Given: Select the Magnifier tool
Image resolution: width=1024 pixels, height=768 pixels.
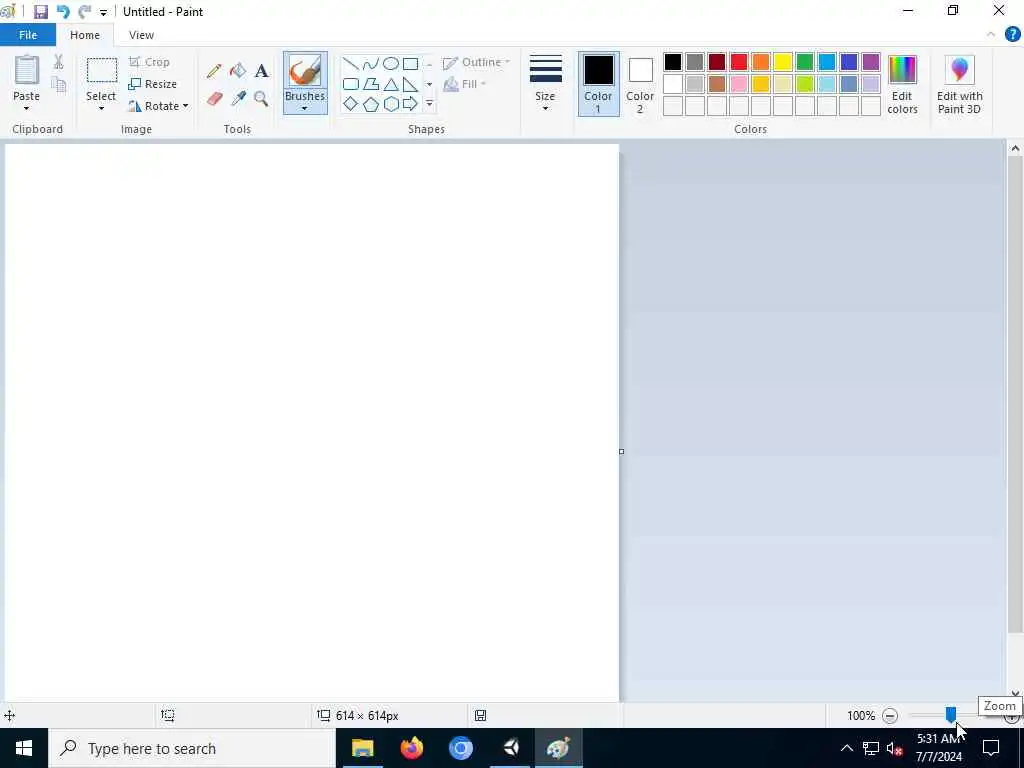Looking at the screenshot, I should [x=261, y=99].
